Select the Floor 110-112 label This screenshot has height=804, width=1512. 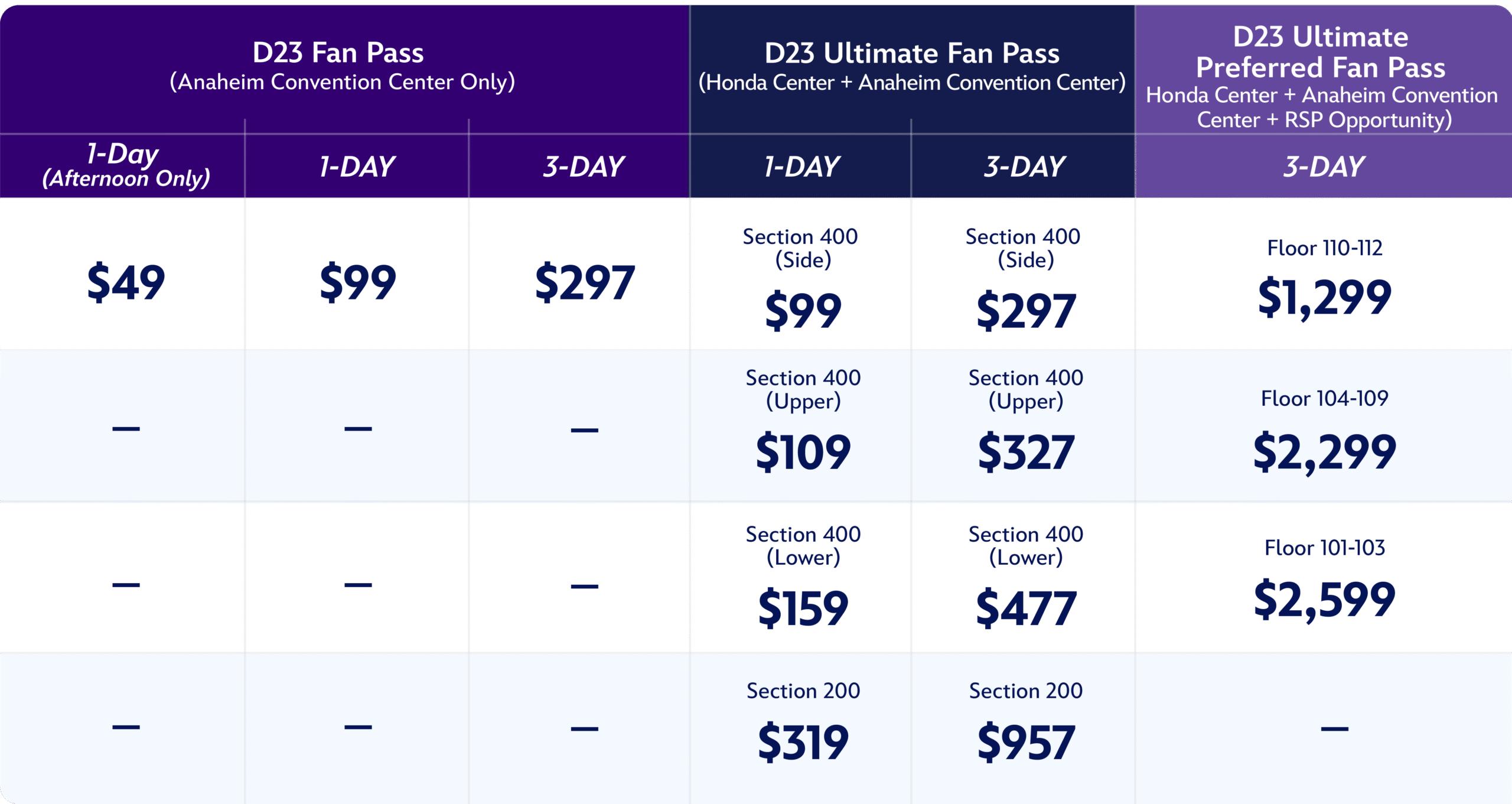click(1324, 248)
